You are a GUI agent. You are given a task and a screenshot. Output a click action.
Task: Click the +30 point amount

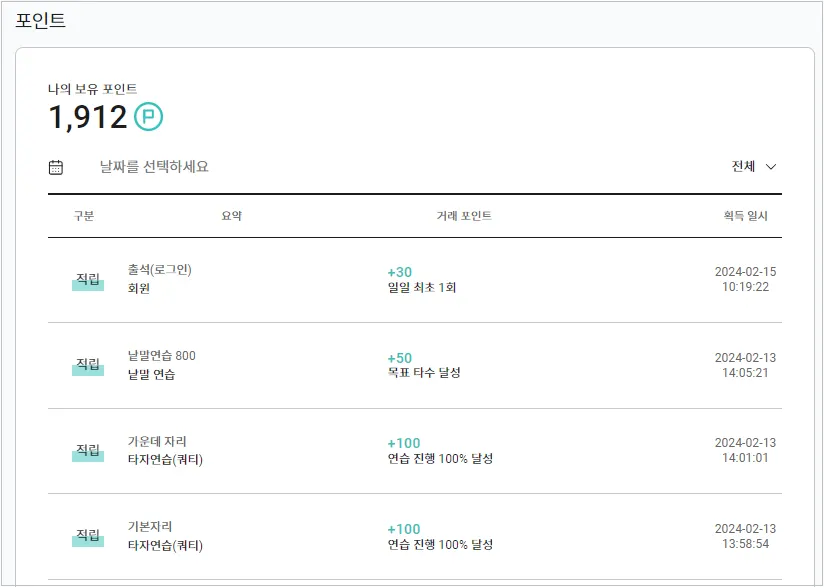click(x=399, y=272)
